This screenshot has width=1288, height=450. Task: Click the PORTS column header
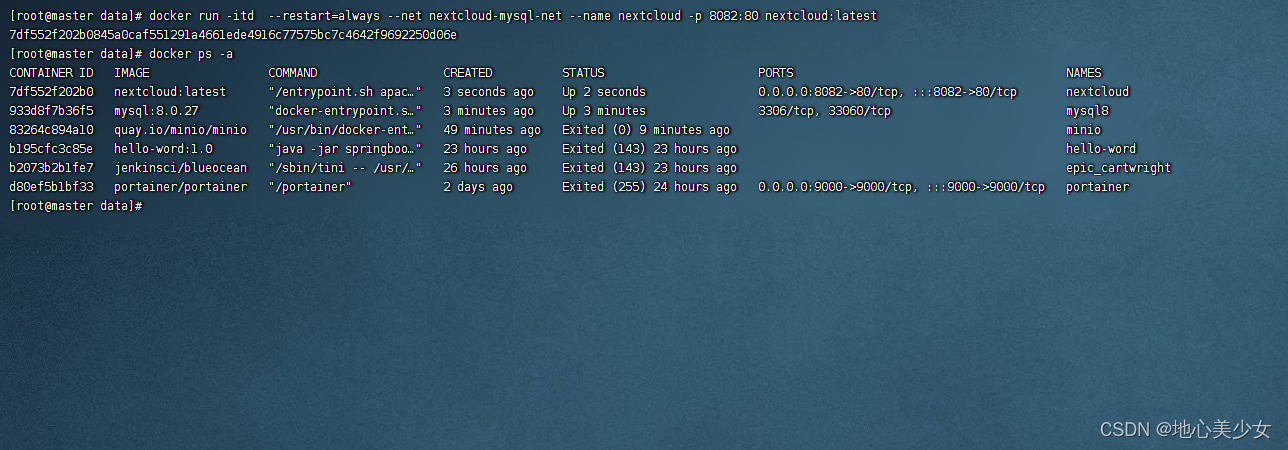click(776, 73)
